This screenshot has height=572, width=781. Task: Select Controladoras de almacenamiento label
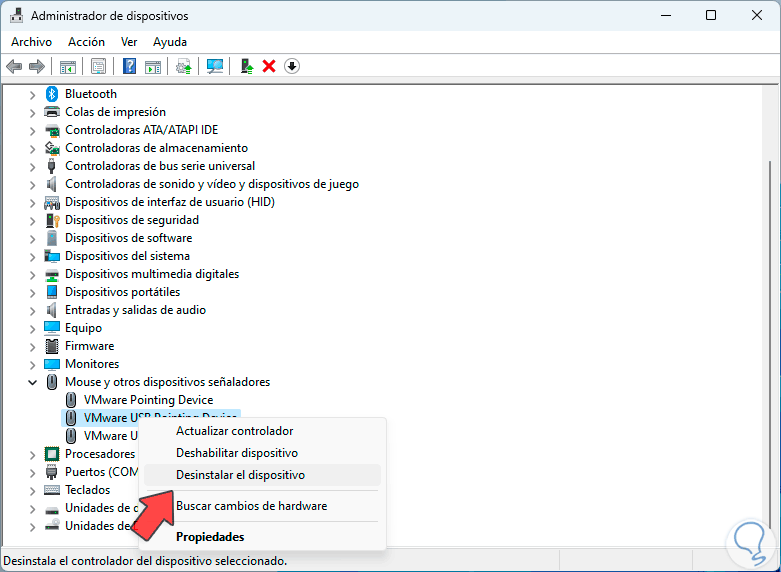coord(156,148)
